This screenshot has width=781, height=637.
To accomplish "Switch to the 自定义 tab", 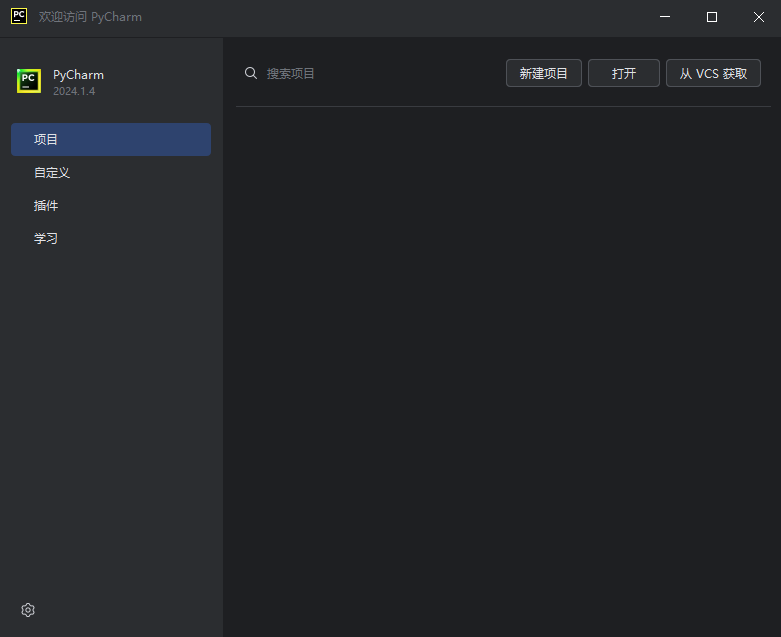I will pos(111,172).
